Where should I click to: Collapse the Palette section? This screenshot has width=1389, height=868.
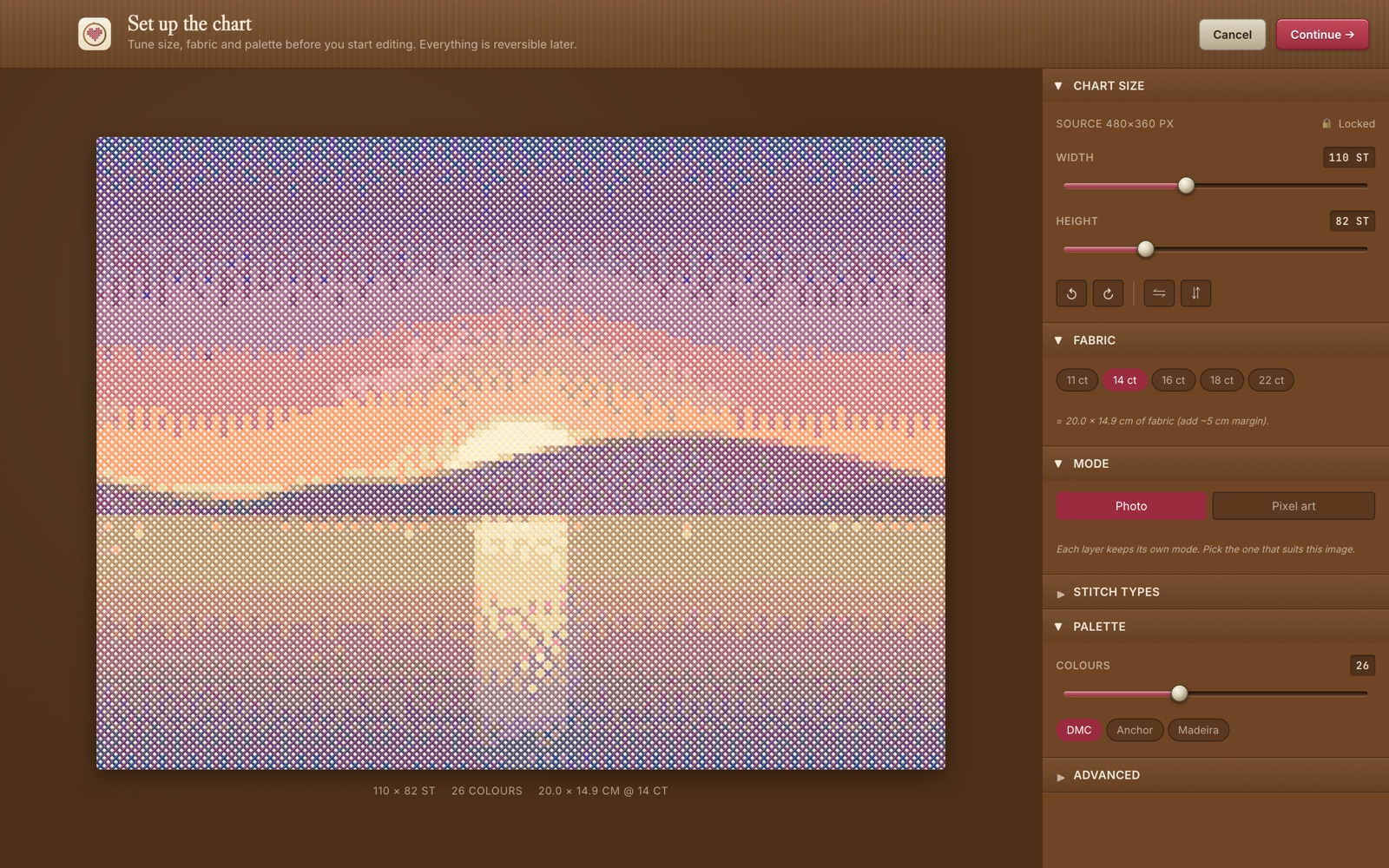coord(1215,627)
